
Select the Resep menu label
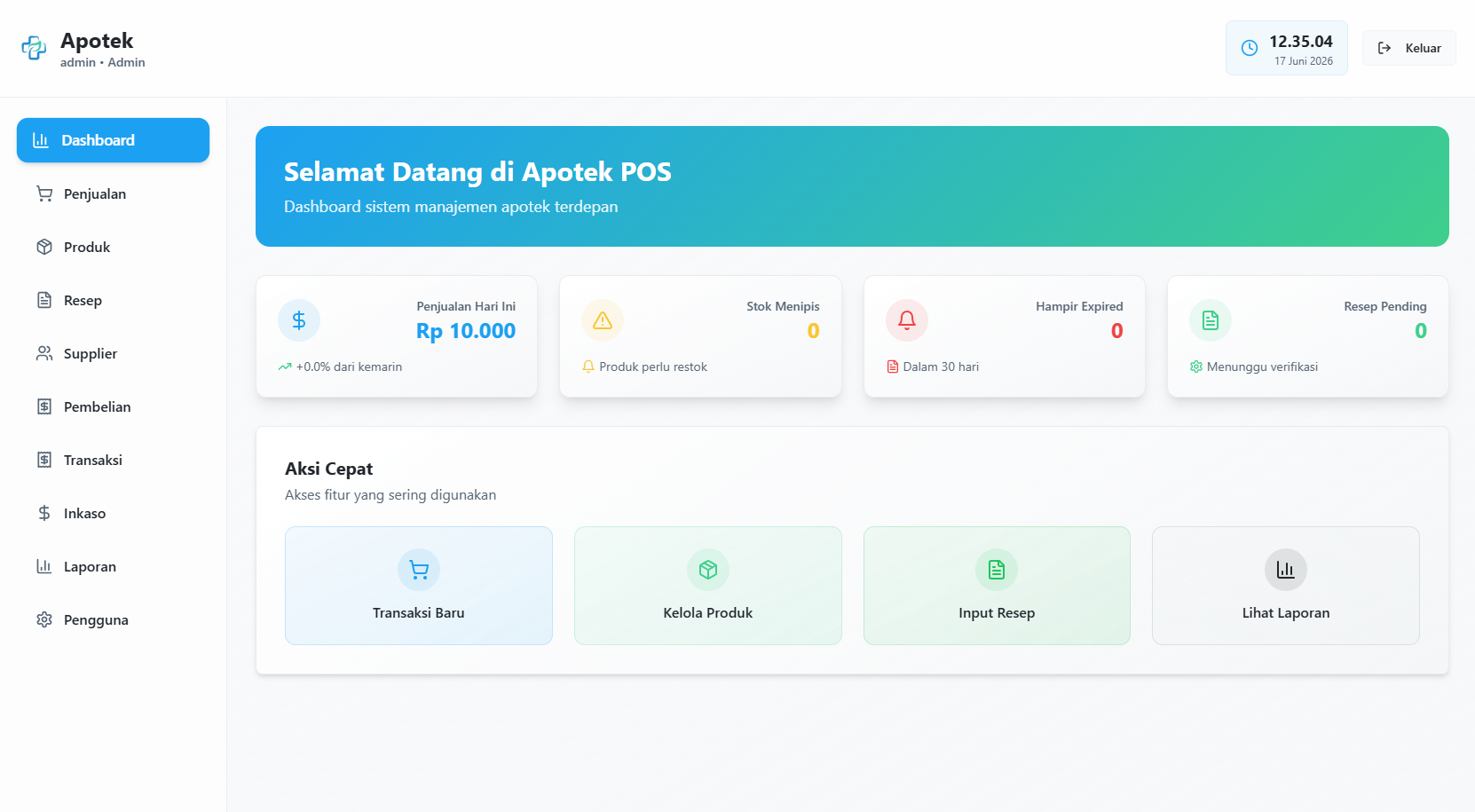(83, 300)
